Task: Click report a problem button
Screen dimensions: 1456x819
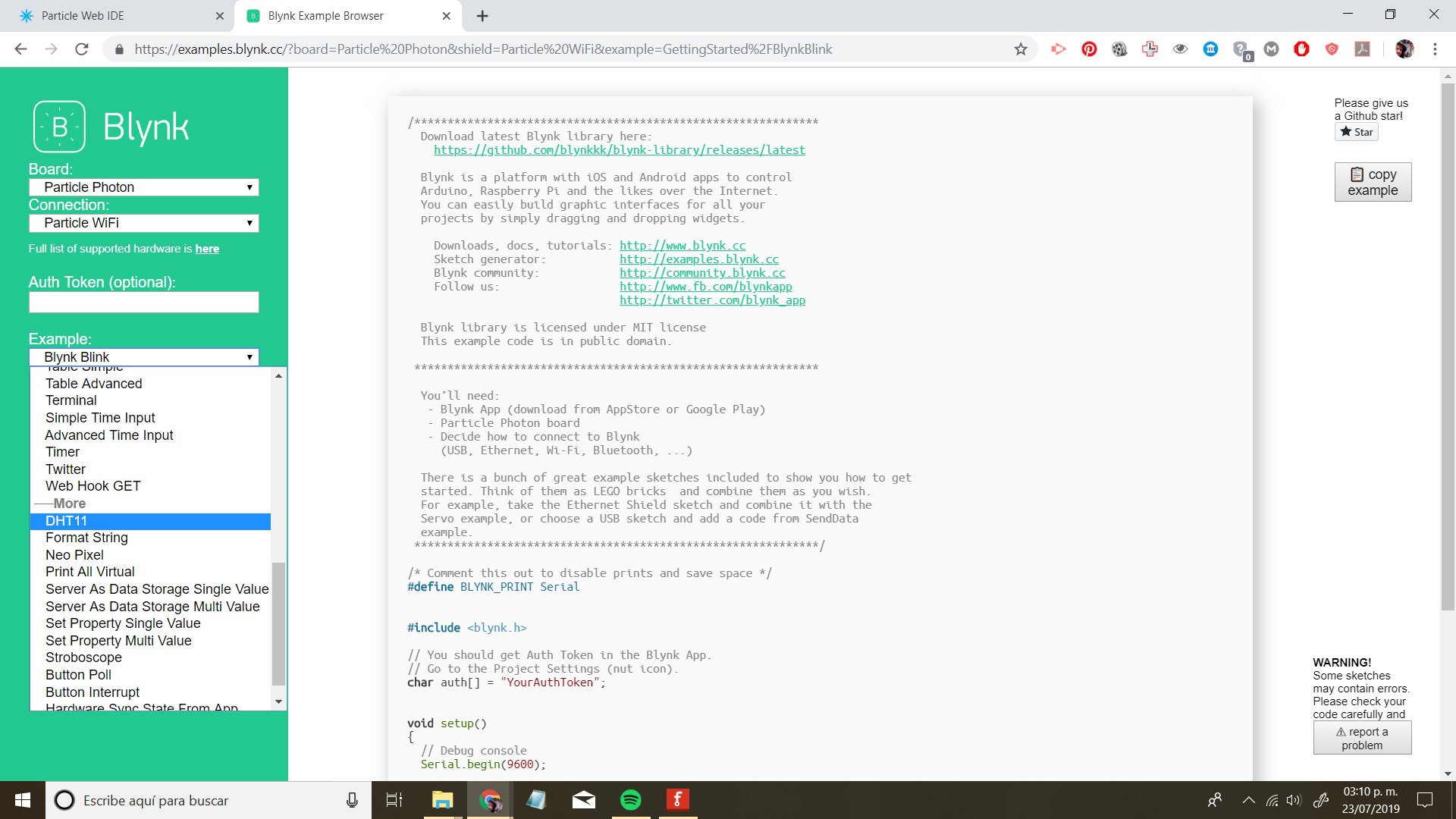Action: tap(1362, 738)
